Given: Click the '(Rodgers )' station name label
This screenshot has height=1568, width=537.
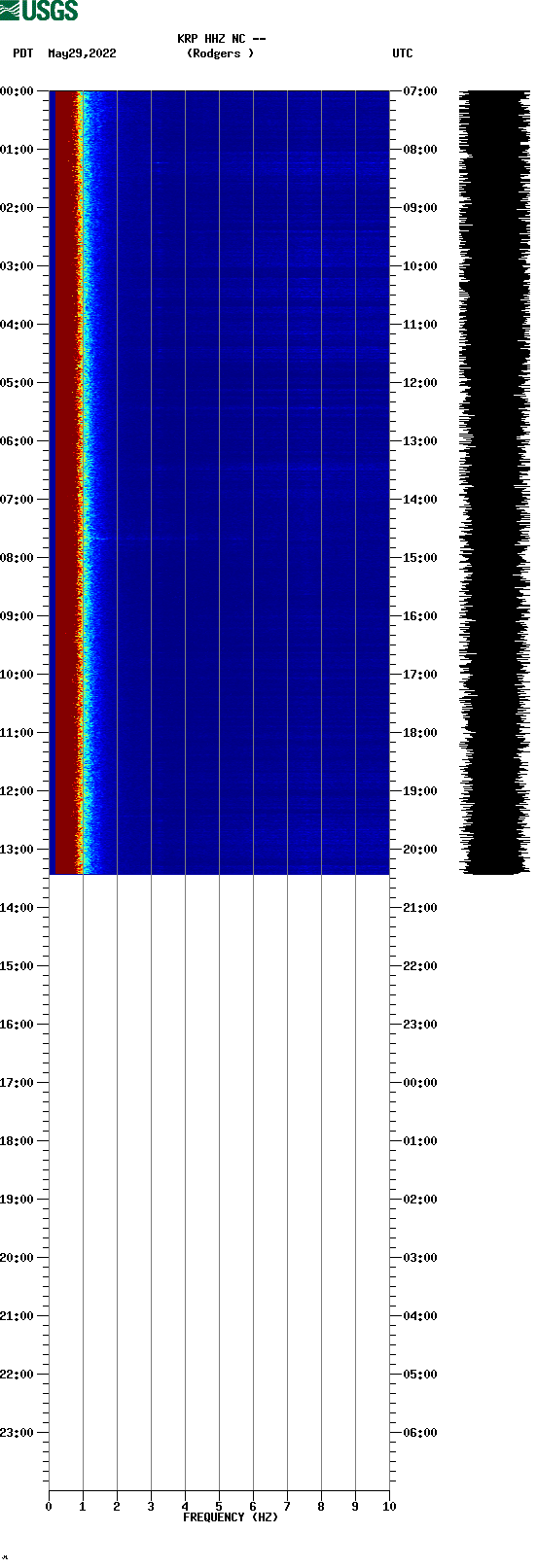Looking at the screenshot, I should [221, 53].
